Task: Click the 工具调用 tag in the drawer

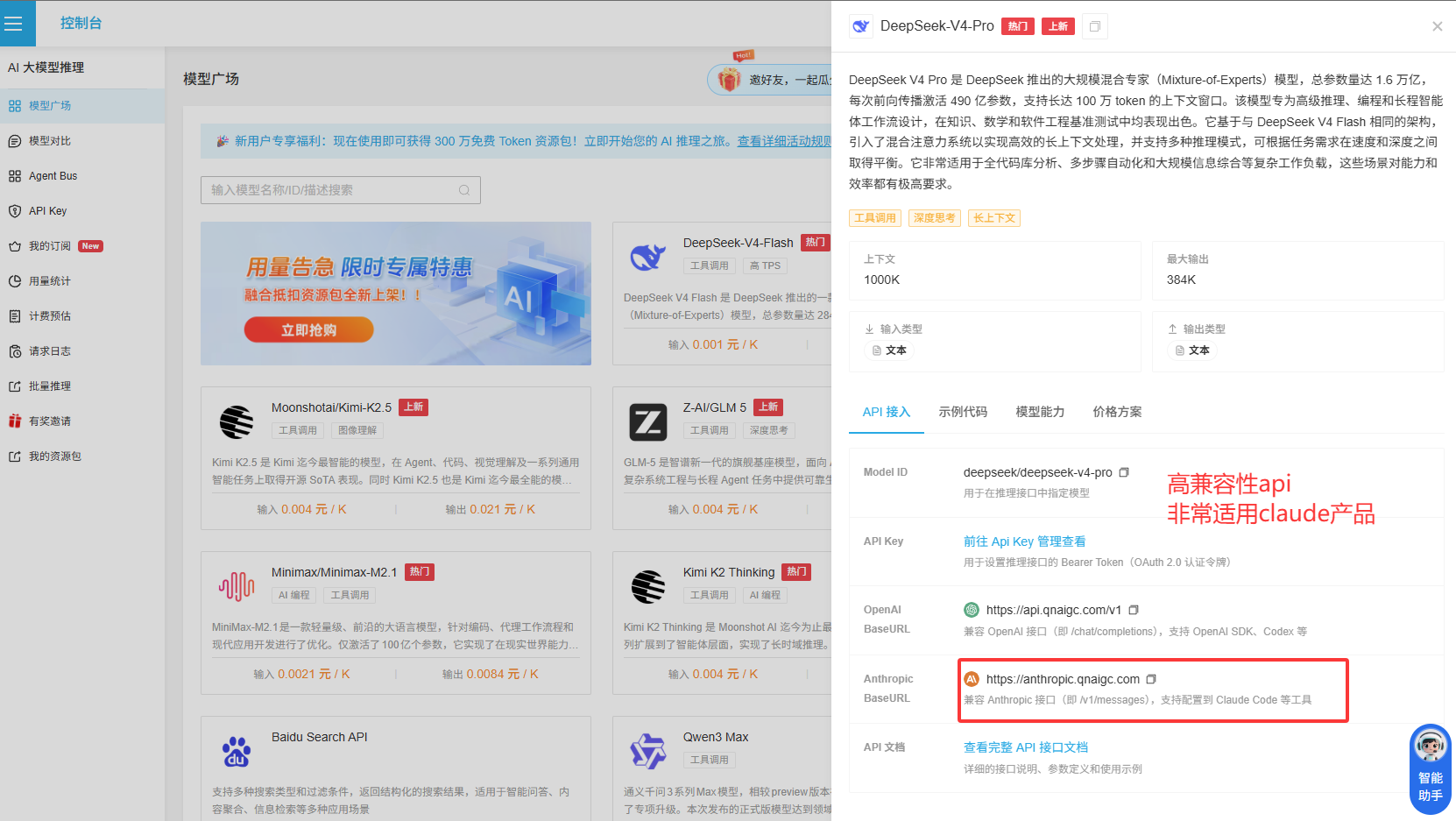Action: tap(875, 218)
